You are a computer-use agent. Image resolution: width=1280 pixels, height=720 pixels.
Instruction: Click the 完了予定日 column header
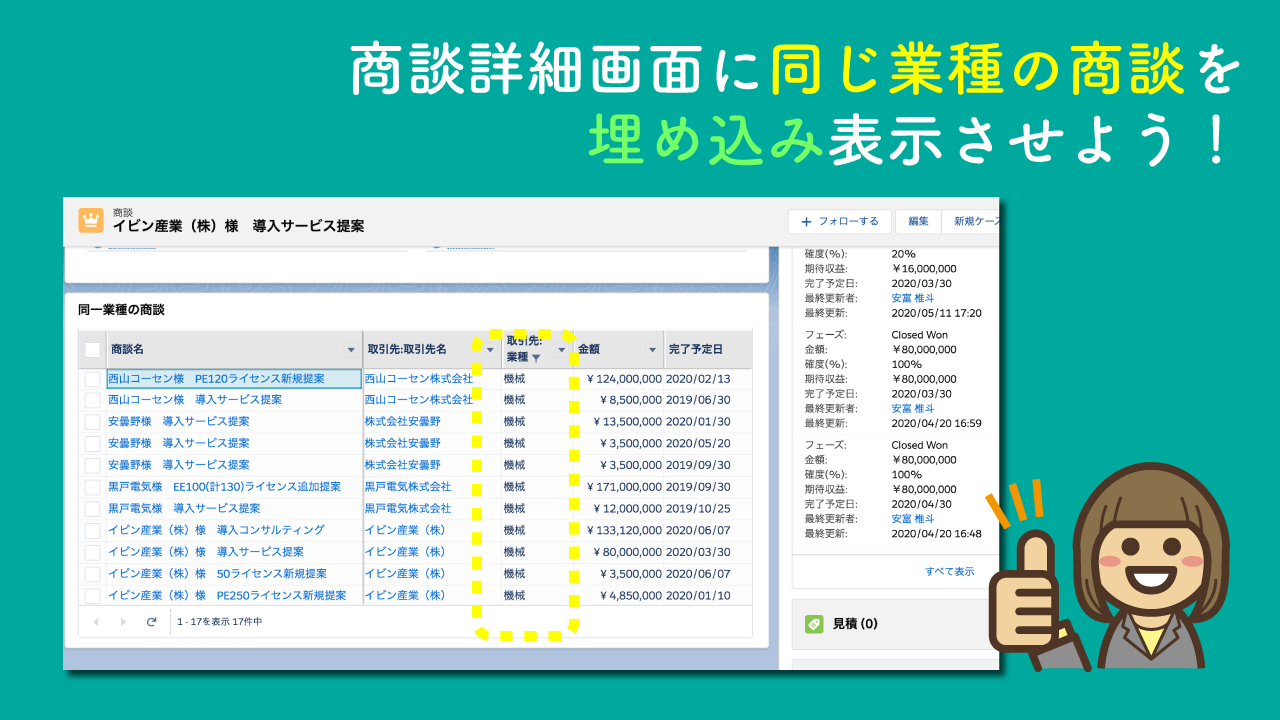[695, 350]
